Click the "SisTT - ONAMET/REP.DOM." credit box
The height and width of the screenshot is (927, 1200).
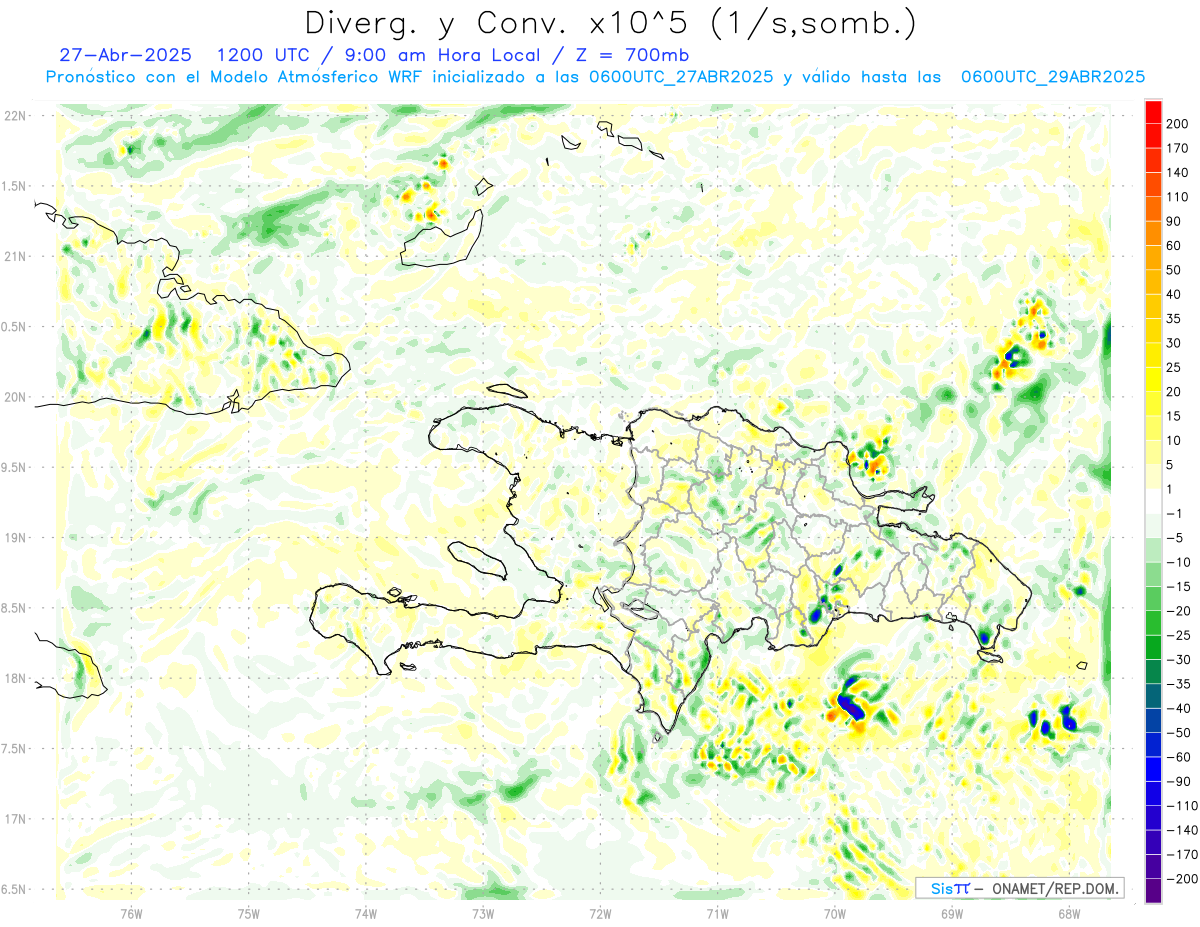pyautogui.click(x=1020, y=888)
